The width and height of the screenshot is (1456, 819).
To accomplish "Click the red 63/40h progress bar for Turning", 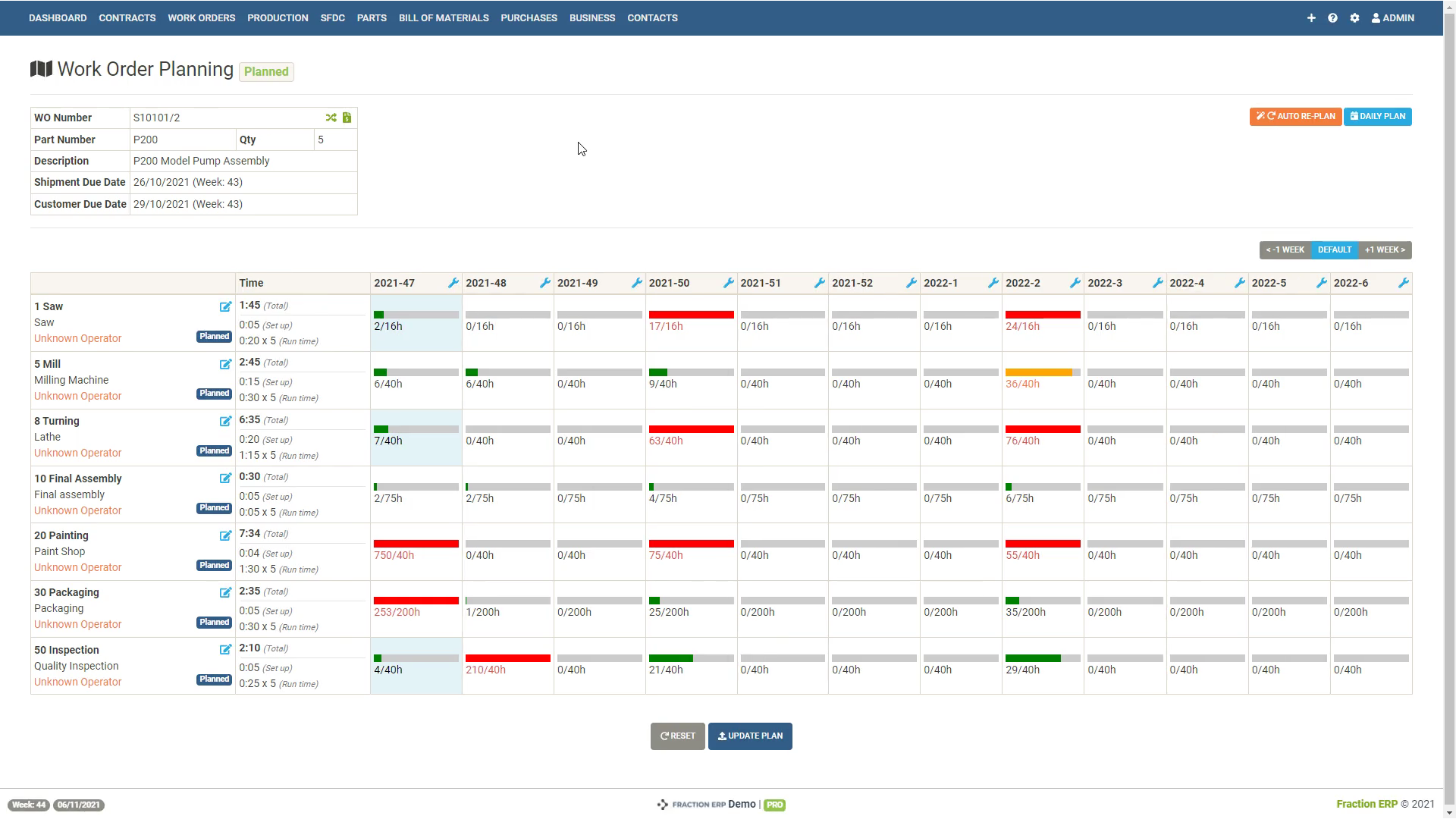I will [x=690, y=428].
